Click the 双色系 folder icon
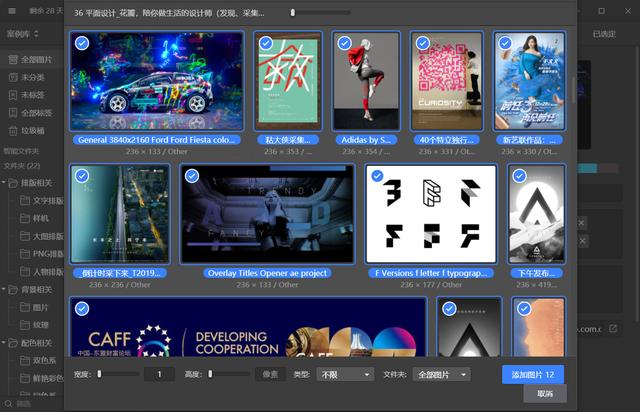The image size is (640, 412). click(25, 361)
